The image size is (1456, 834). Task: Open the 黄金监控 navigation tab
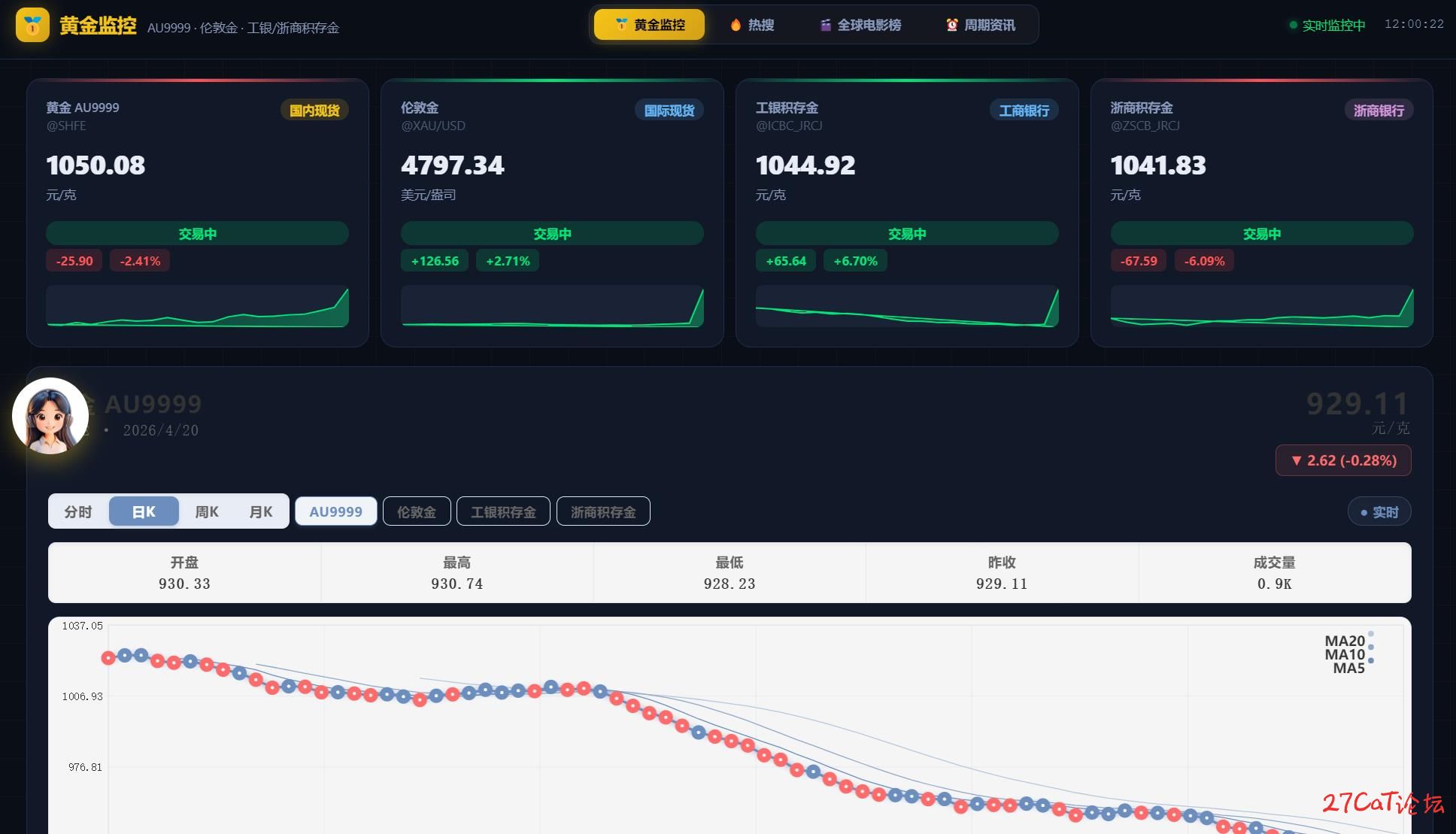tap(649, 25)
